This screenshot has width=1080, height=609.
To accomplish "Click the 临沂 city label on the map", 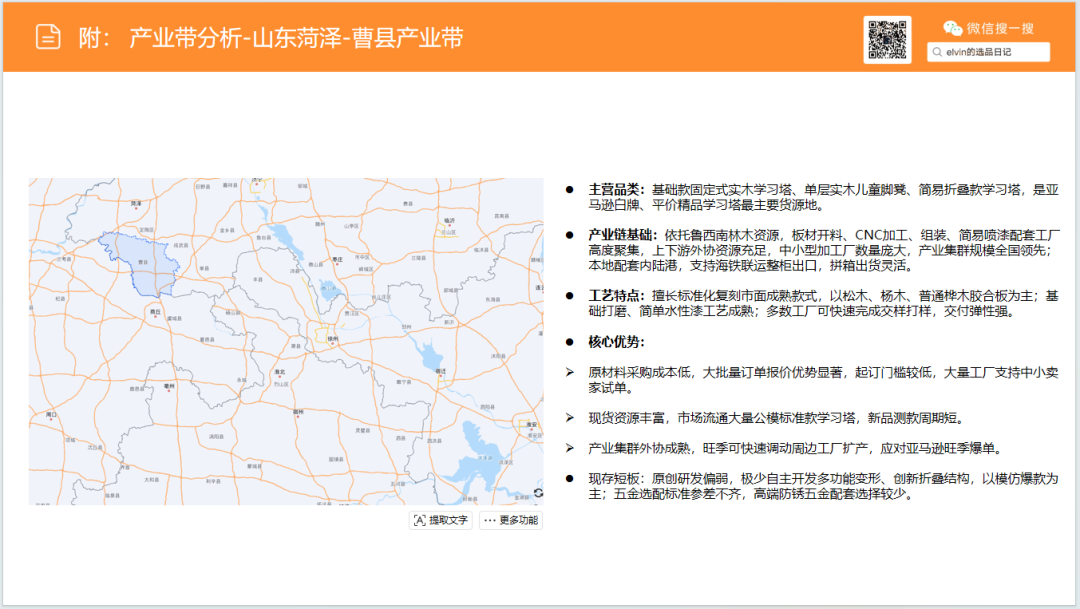I will (449, 221).
